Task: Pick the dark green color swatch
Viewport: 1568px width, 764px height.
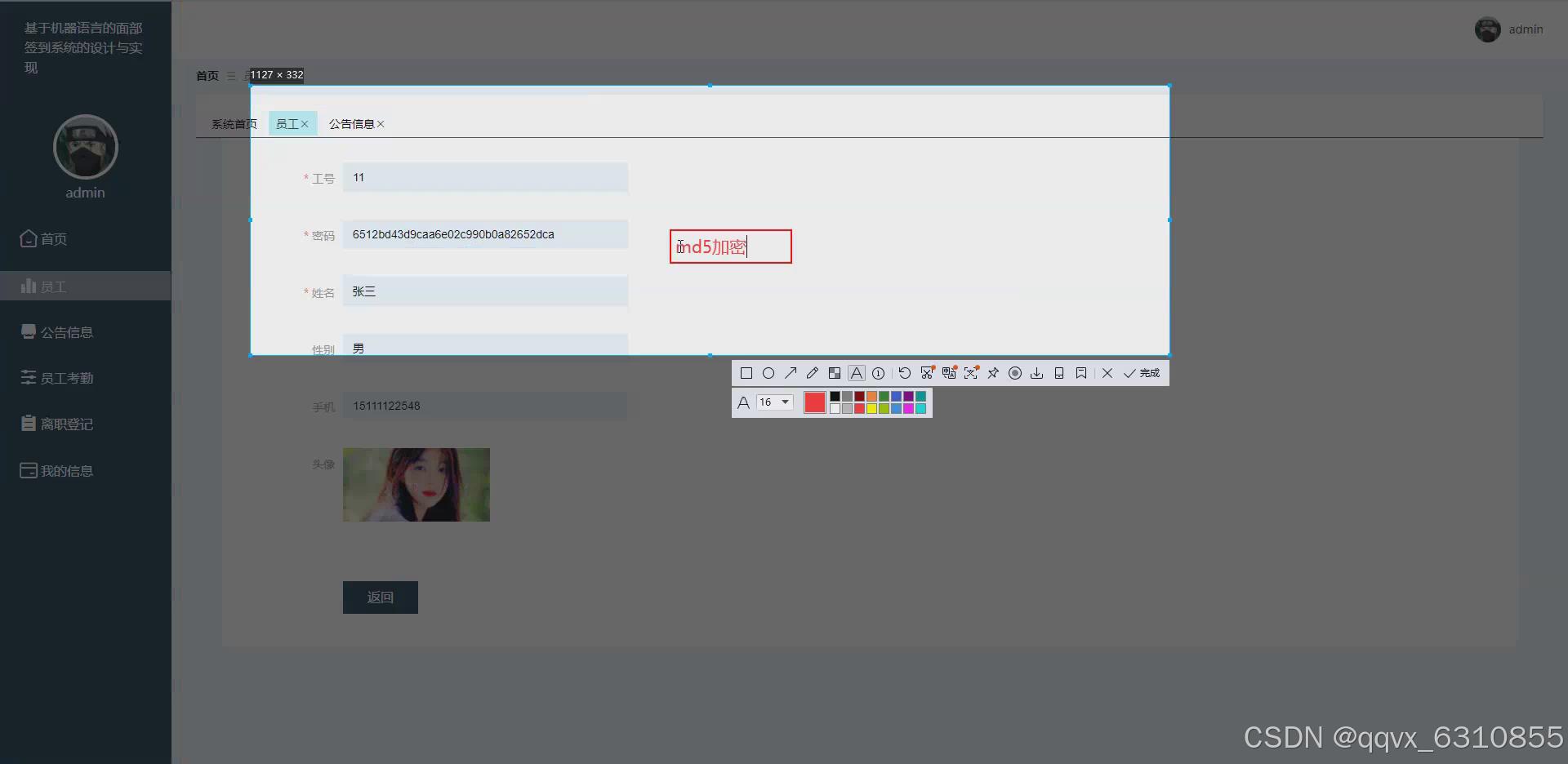Action: coord(884,397)
